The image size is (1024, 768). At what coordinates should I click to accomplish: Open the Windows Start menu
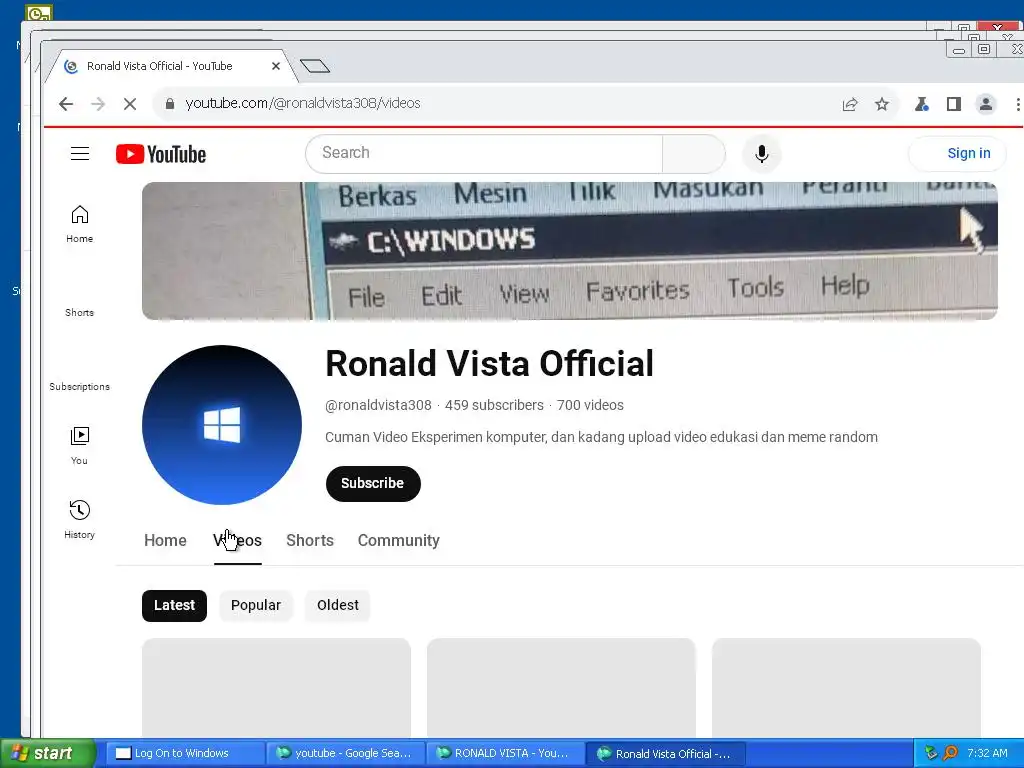point(48,754)
